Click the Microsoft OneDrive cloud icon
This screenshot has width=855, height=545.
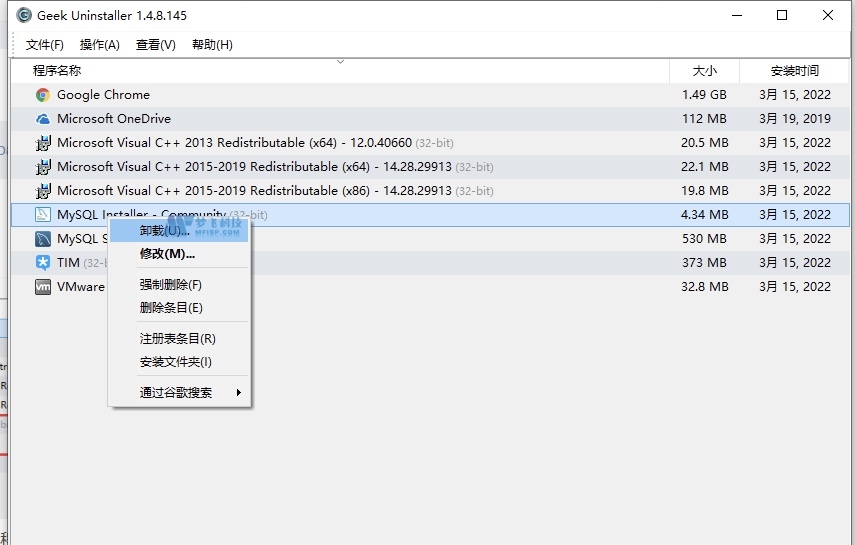[43, 119]
